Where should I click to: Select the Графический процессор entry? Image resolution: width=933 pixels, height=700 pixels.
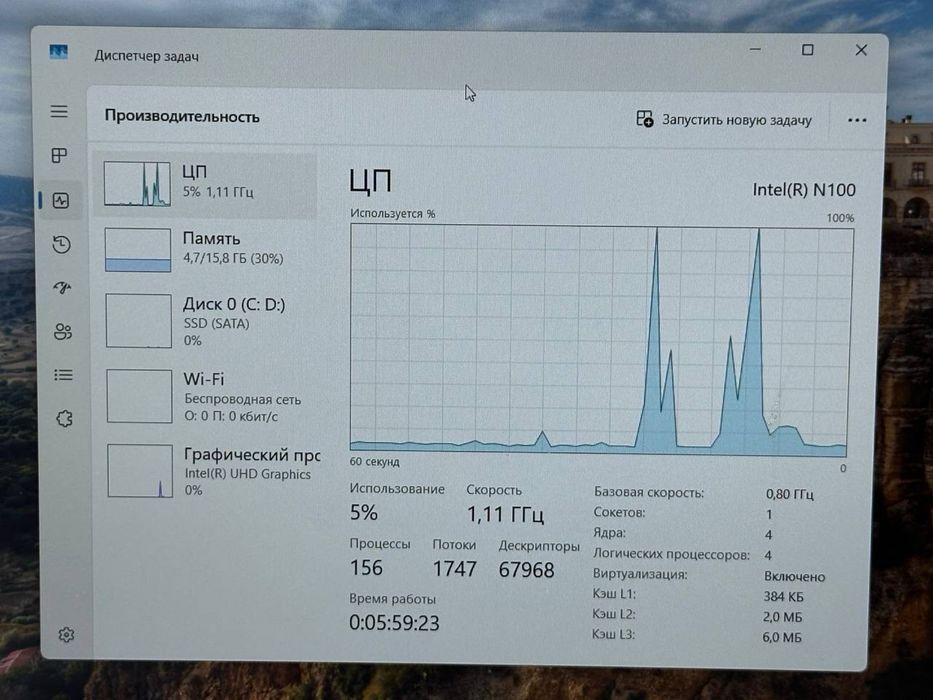pyautogui.click(x=208, y=471)
